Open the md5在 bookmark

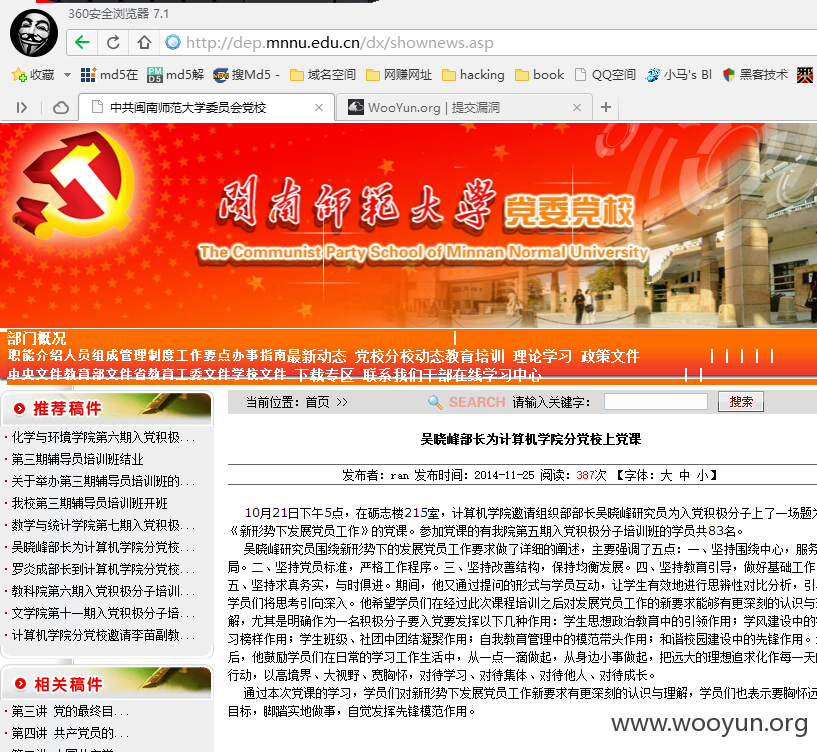click(109, 75)
